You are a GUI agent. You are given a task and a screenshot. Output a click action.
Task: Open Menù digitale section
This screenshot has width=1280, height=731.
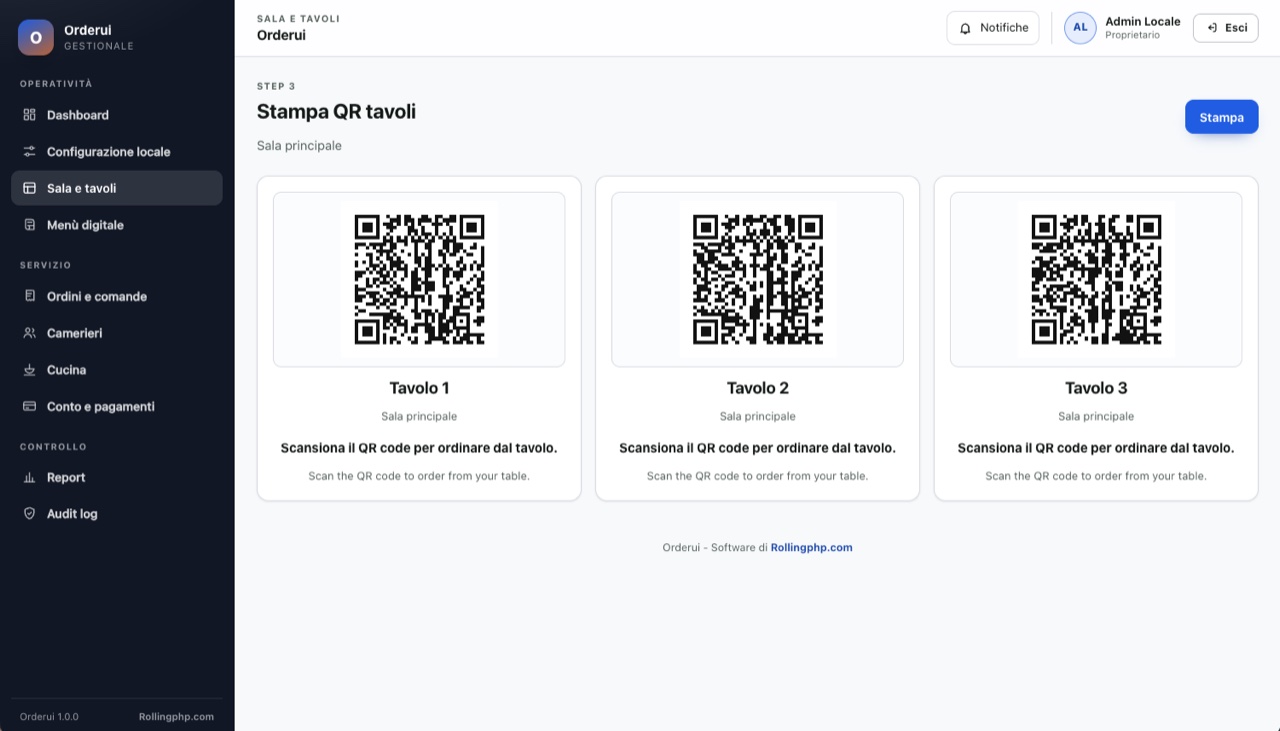pos(117,225)
